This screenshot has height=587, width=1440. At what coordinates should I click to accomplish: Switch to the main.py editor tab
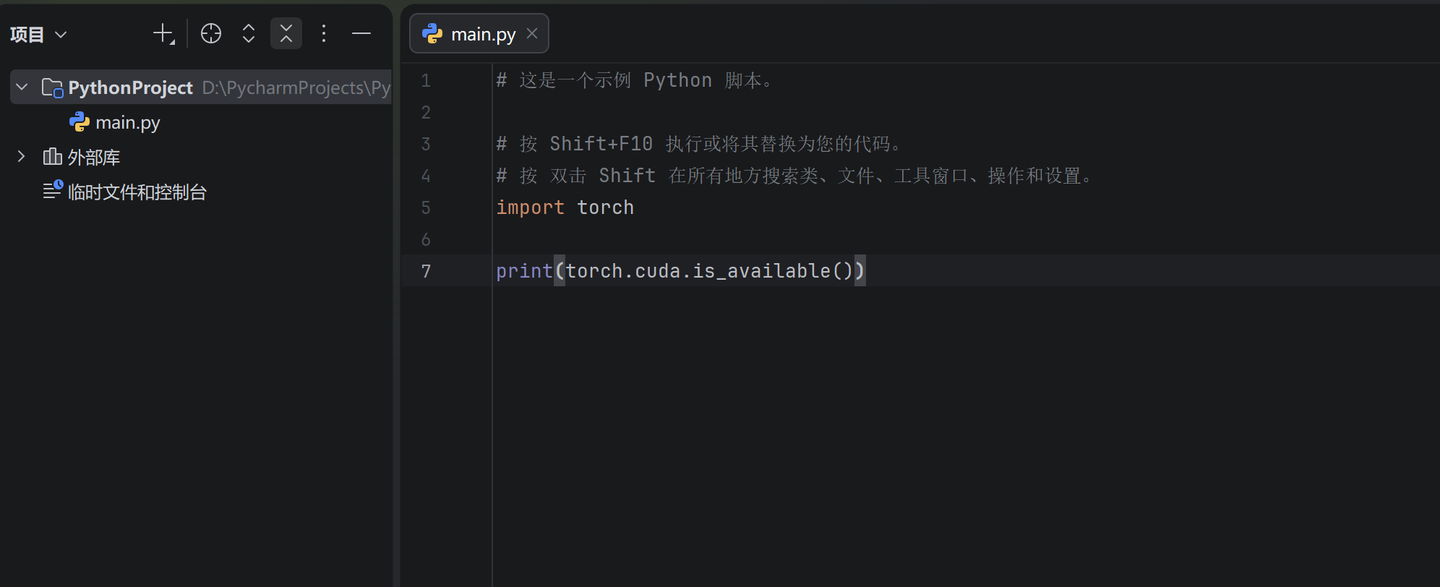[x=479, y=34]
